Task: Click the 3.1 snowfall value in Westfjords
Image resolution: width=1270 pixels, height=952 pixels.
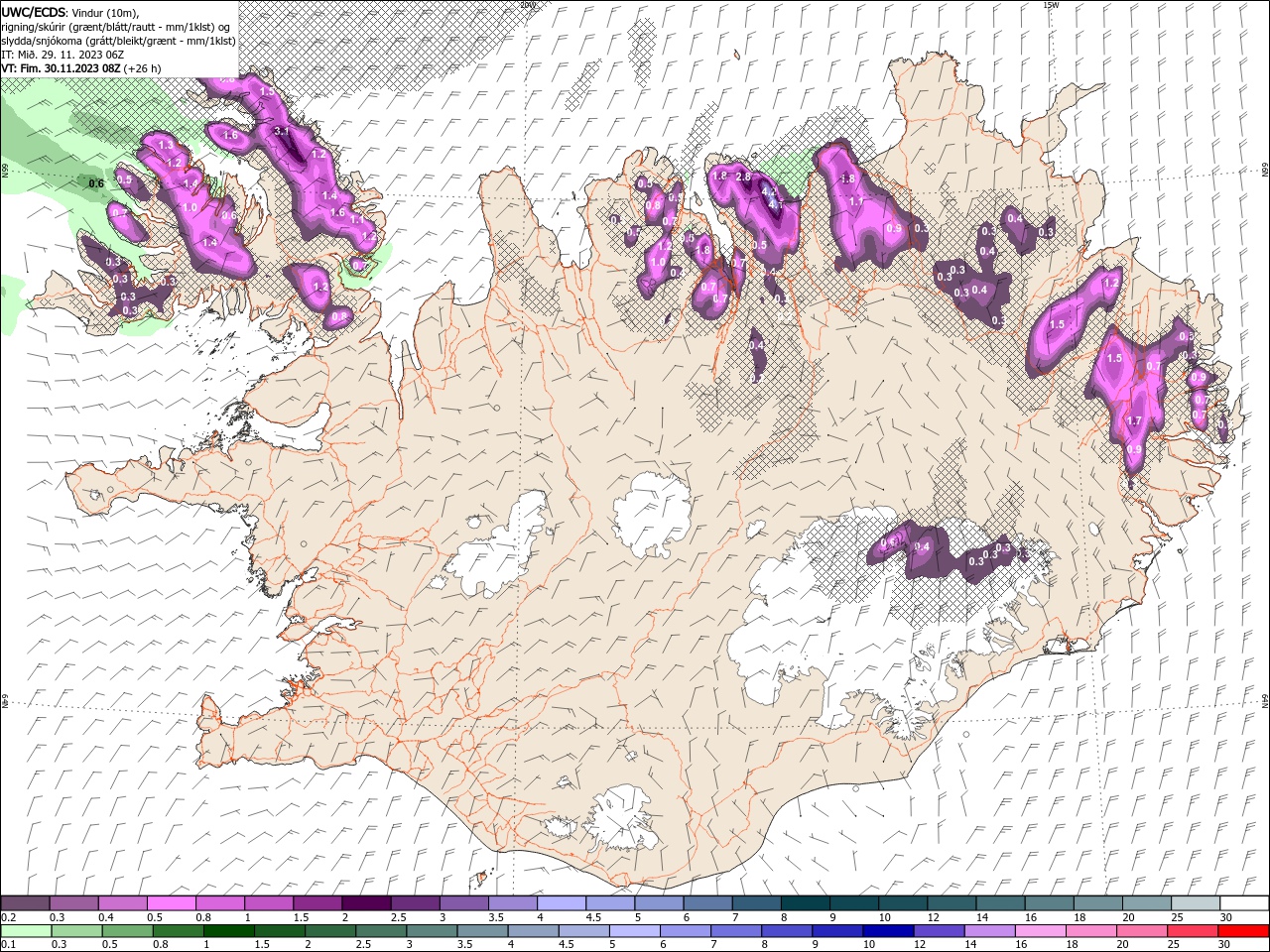Action: pos(281,131)
